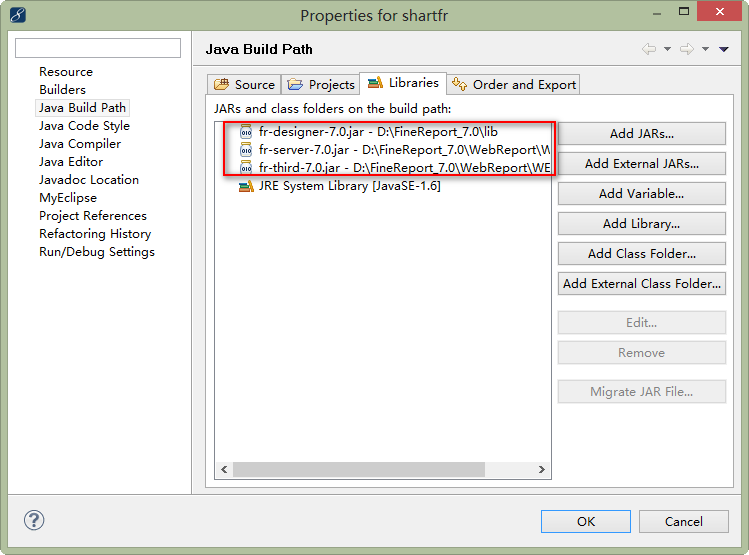Select the fr-third-7.0.jar entry text
749x555 pixels.
[405, 168]
